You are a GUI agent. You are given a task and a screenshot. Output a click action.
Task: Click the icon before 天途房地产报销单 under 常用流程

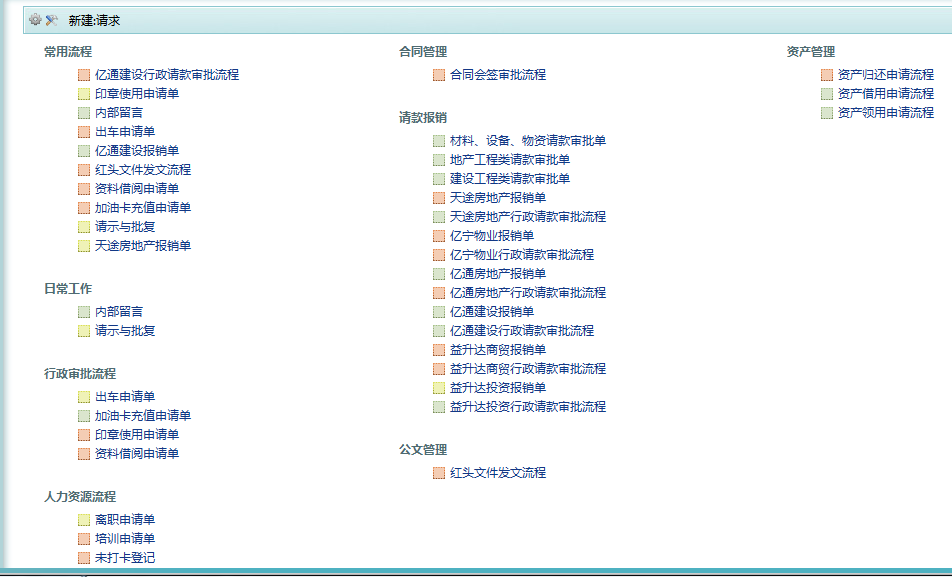(84, 245)
